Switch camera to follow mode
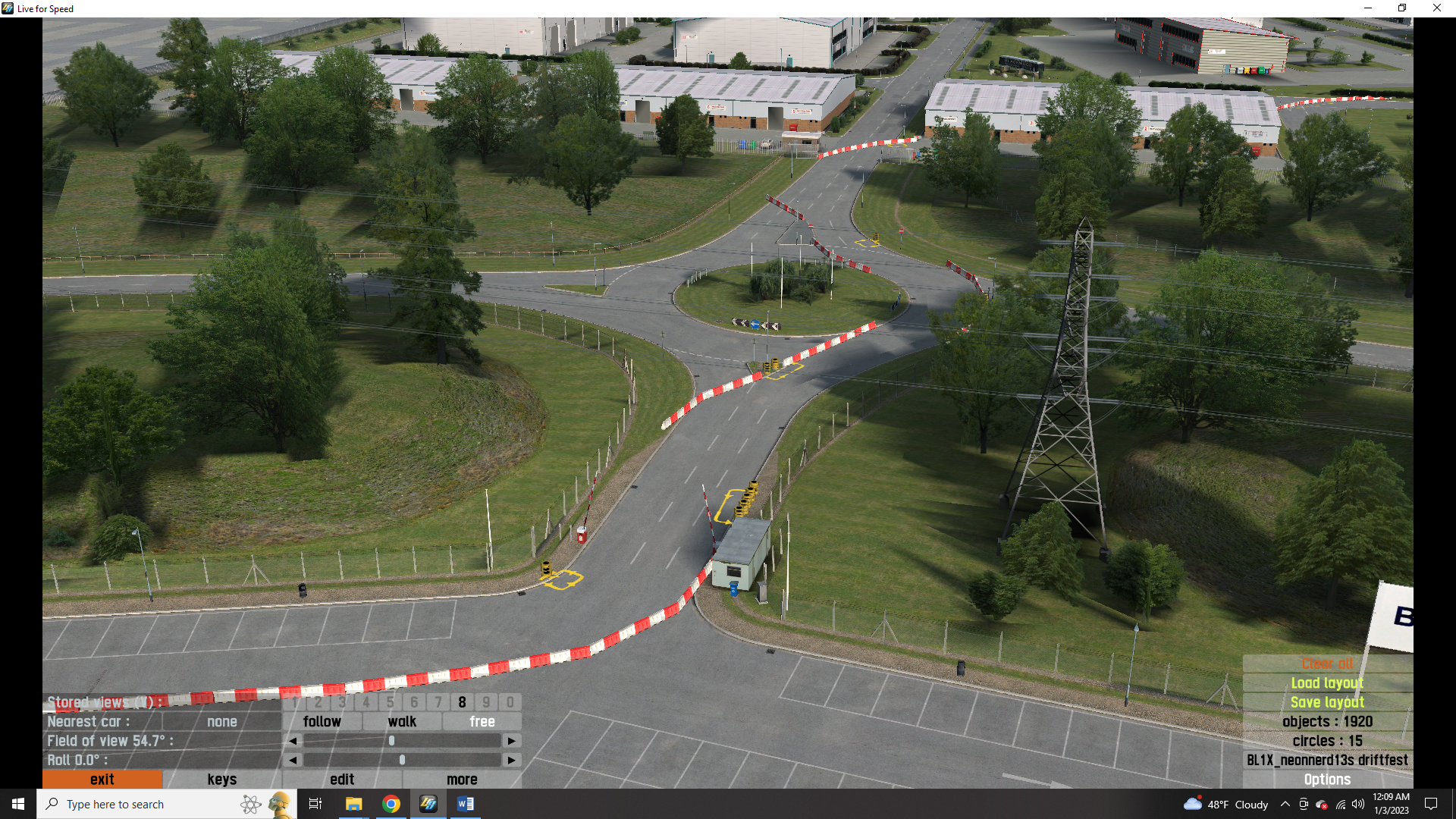 [322, 722]
